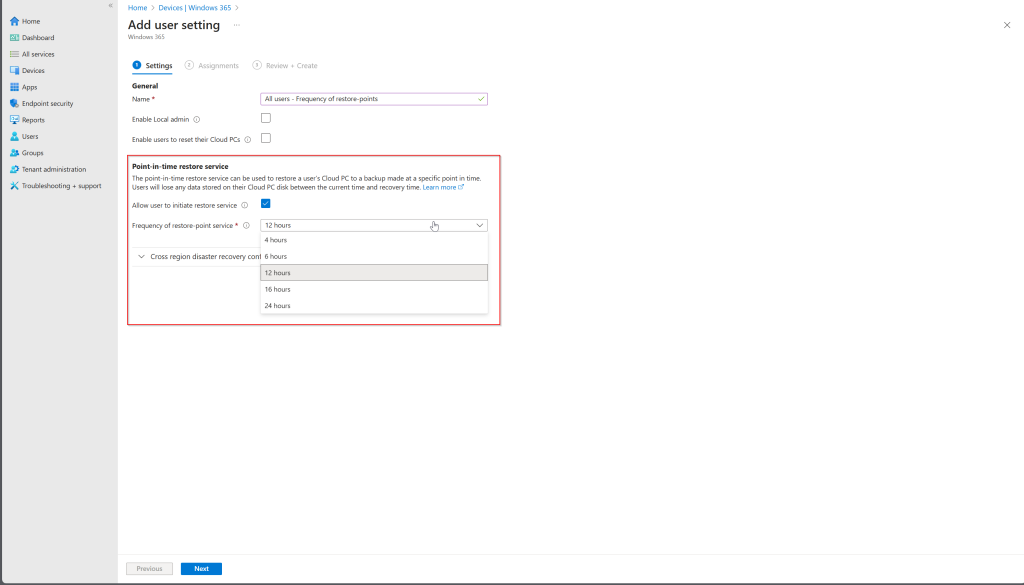The height and width of the screenshot is (585, 1024).
Task: Pick 24 hours from the frequency list
Action: pos(374,306)
